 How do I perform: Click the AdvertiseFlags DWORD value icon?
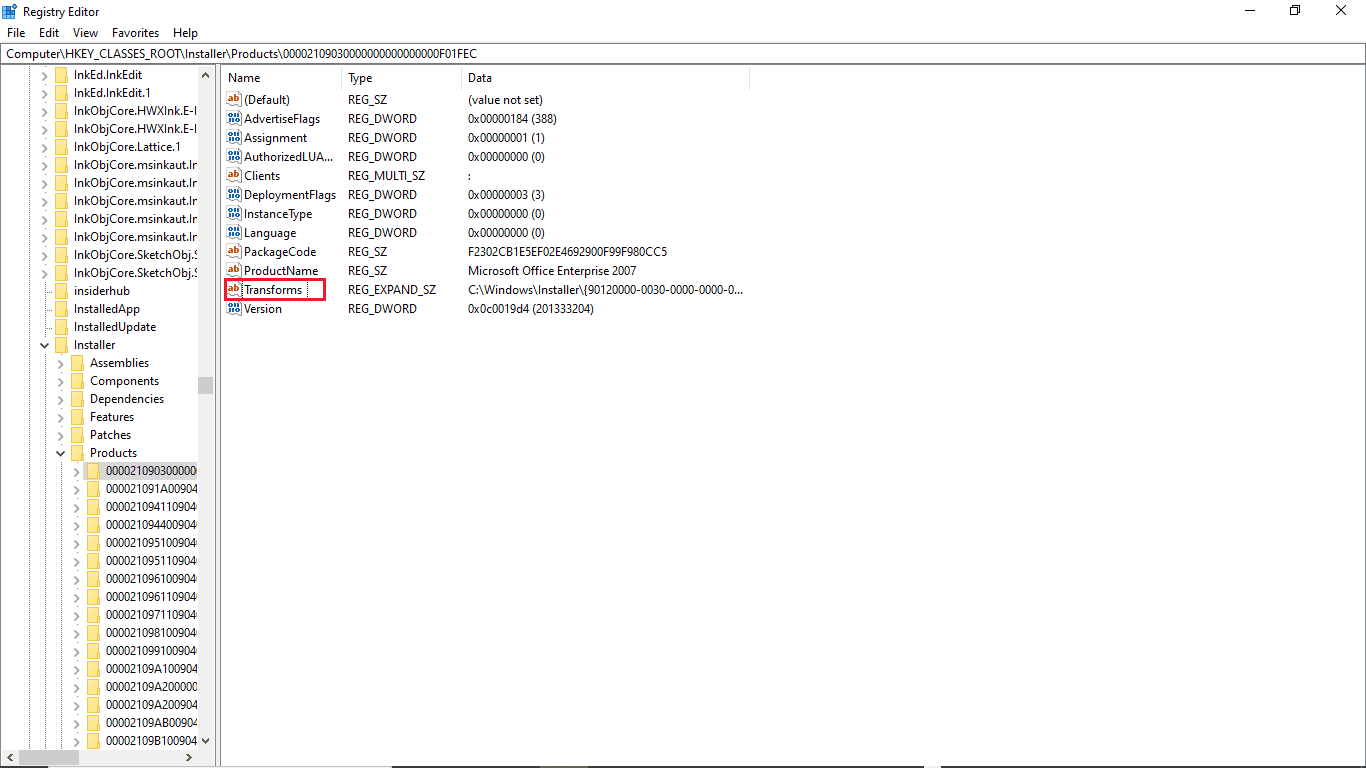(x=234, y=118)
